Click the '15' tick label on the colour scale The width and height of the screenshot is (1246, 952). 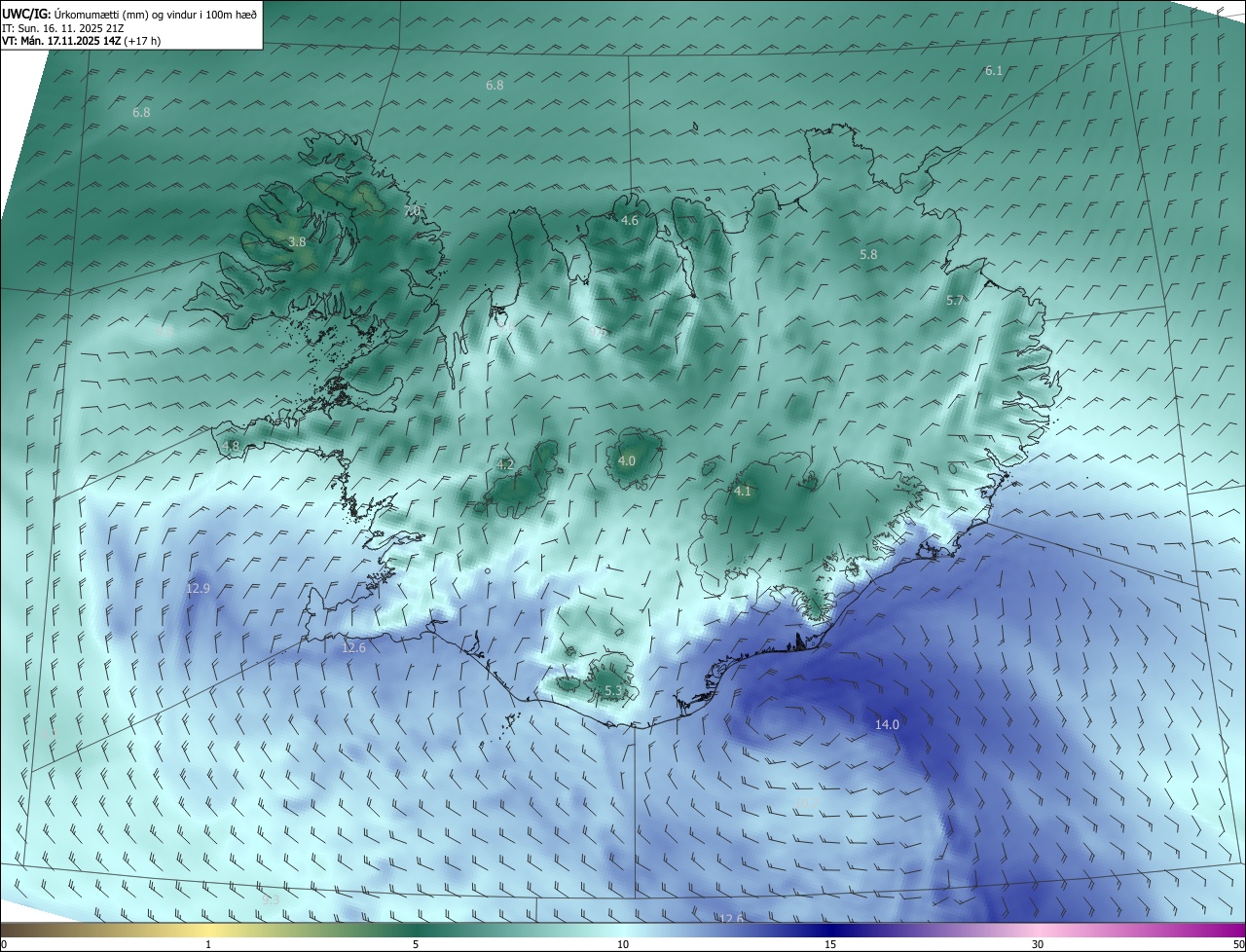[x=830, y=945]
